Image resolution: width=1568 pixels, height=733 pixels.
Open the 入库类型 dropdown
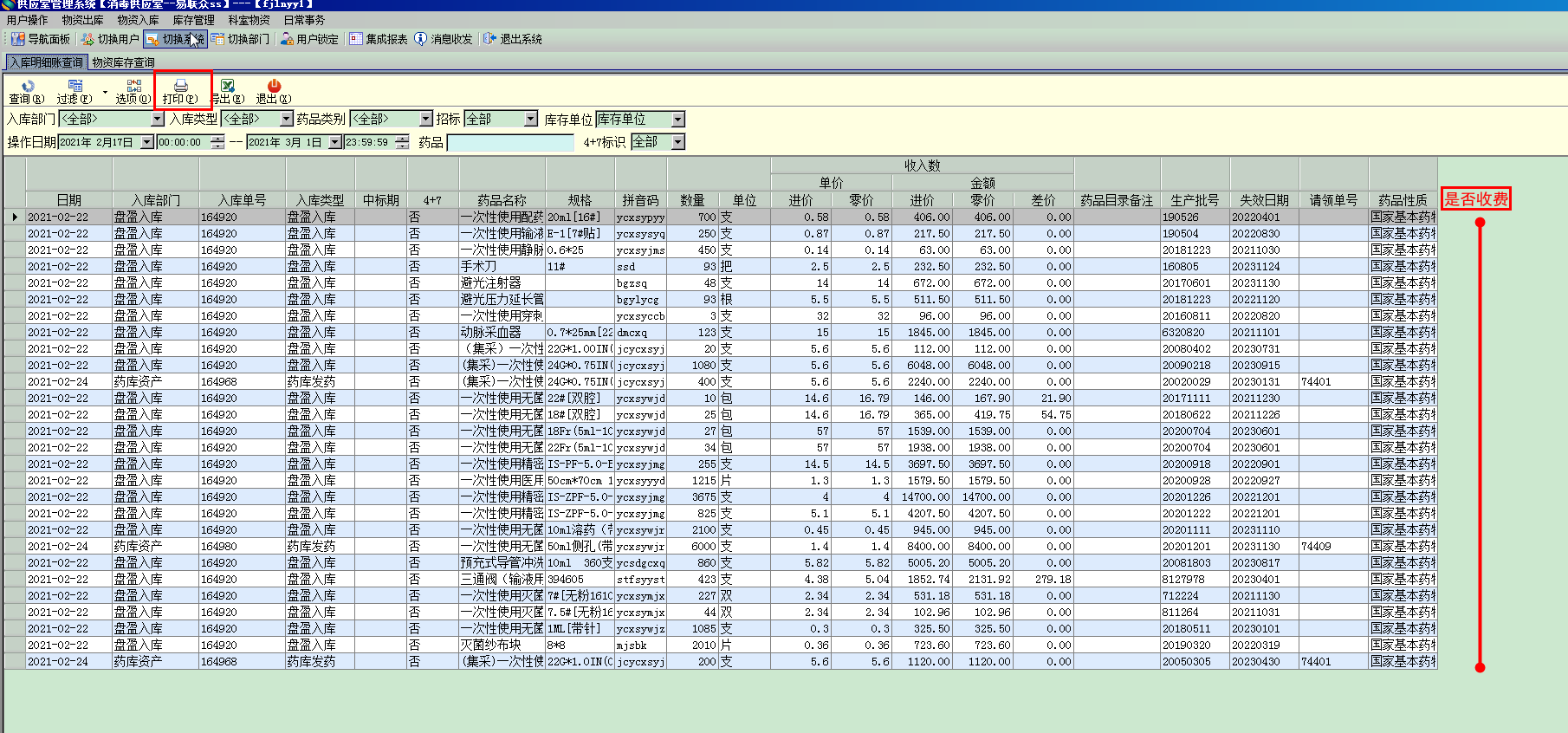(x=287, y=120)
